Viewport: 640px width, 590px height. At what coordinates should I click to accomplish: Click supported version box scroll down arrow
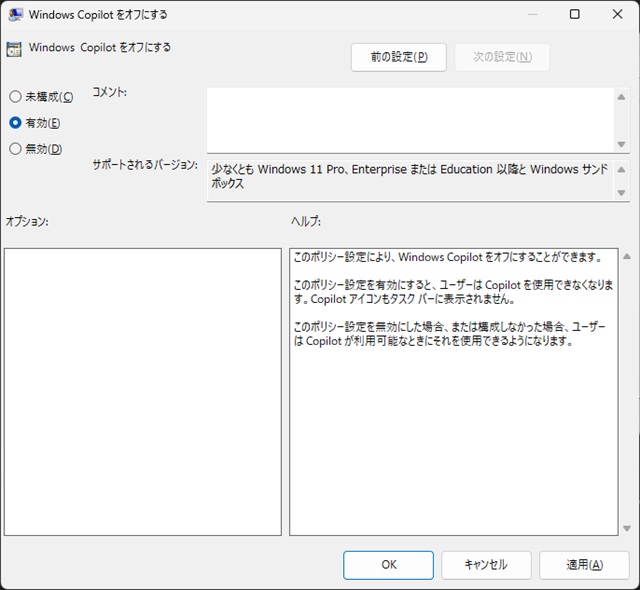621,193
